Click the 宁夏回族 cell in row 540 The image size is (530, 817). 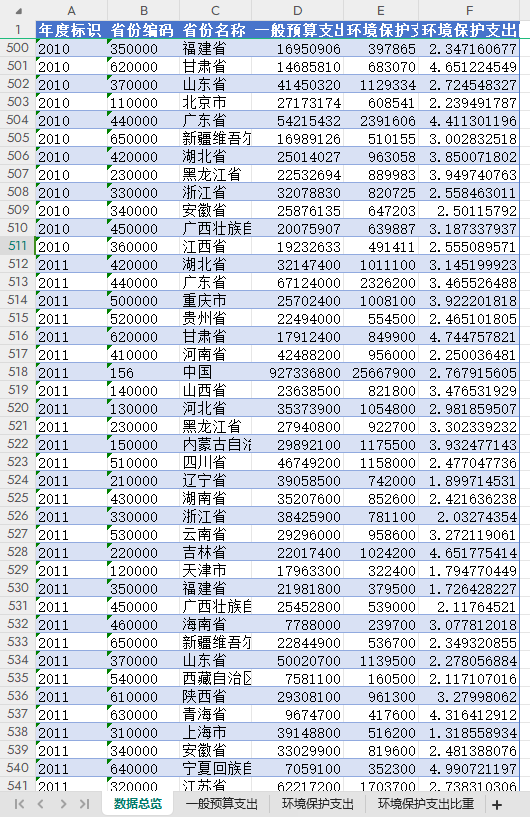point(215,769)
